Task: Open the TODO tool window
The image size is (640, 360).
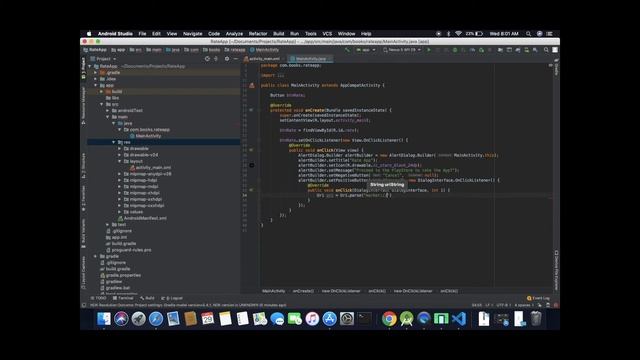Action: (98, 298)
